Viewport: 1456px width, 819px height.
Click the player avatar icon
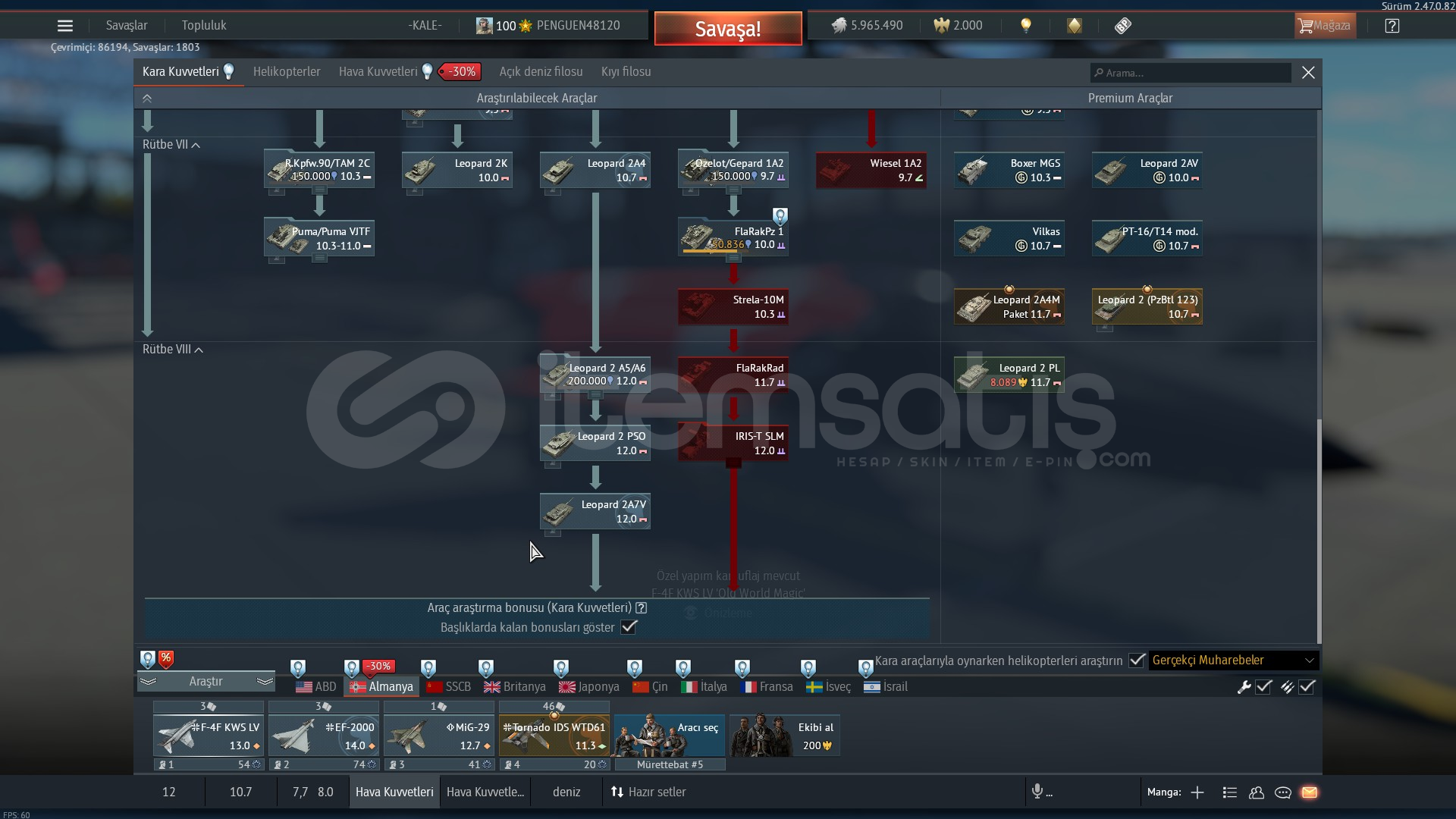(484, 26)
